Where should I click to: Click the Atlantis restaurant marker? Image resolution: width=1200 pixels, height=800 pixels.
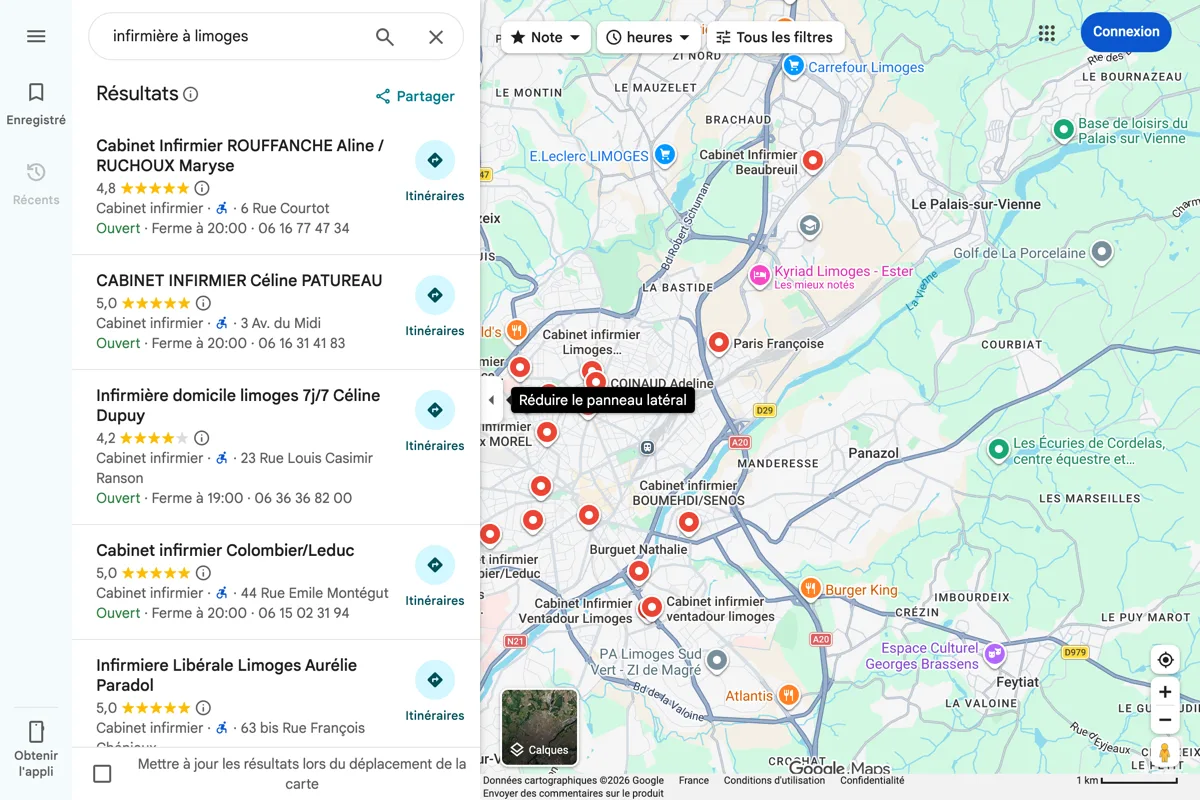point(789,695)
